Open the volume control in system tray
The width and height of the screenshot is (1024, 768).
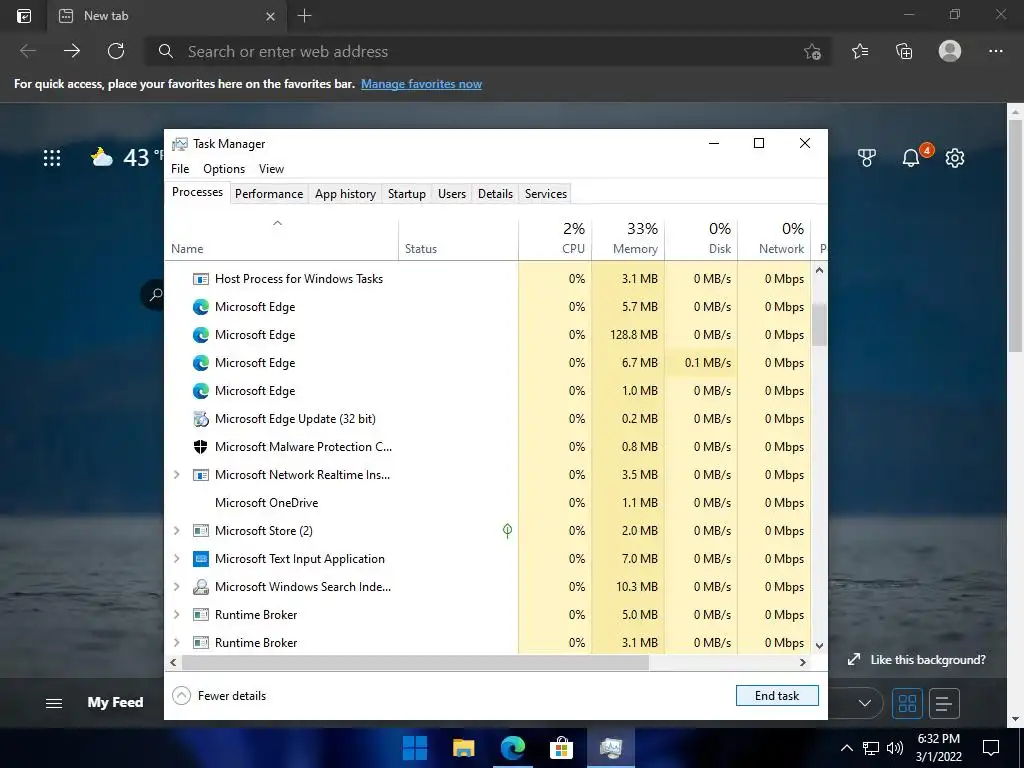tap(895, 748)
